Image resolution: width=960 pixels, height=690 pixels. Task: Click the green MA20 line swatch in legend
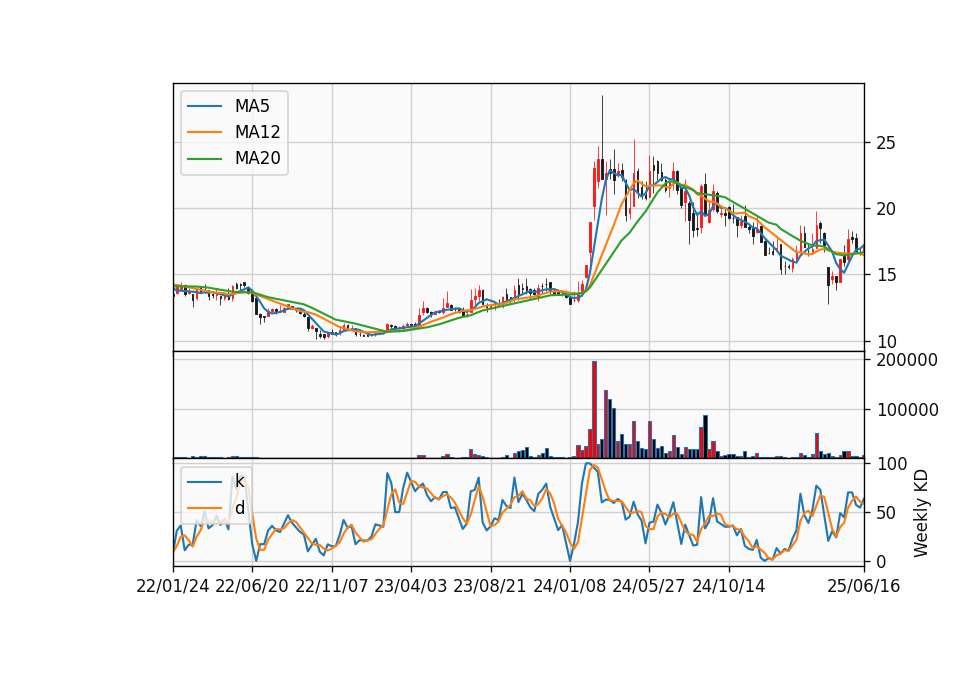[x=204, y=158]
